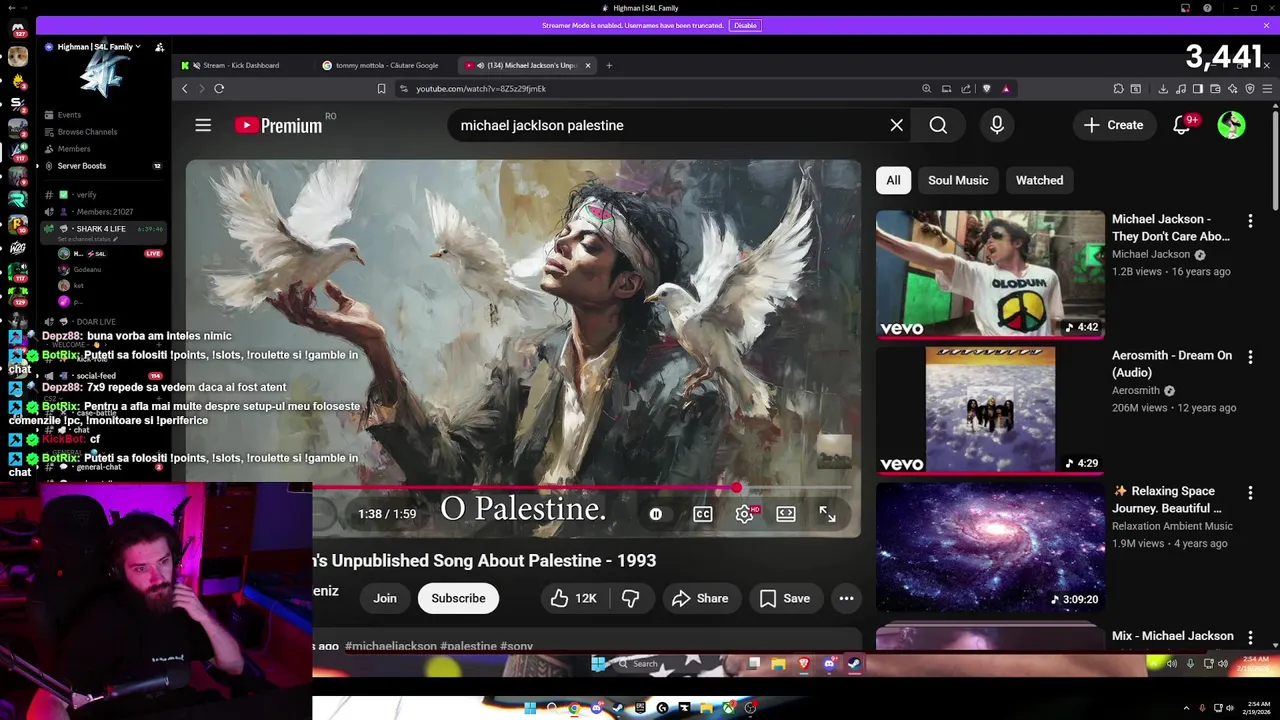Expand Highman | S4L Family server menu
Screen dimensions: 1280x720
[x=99, y=47]
